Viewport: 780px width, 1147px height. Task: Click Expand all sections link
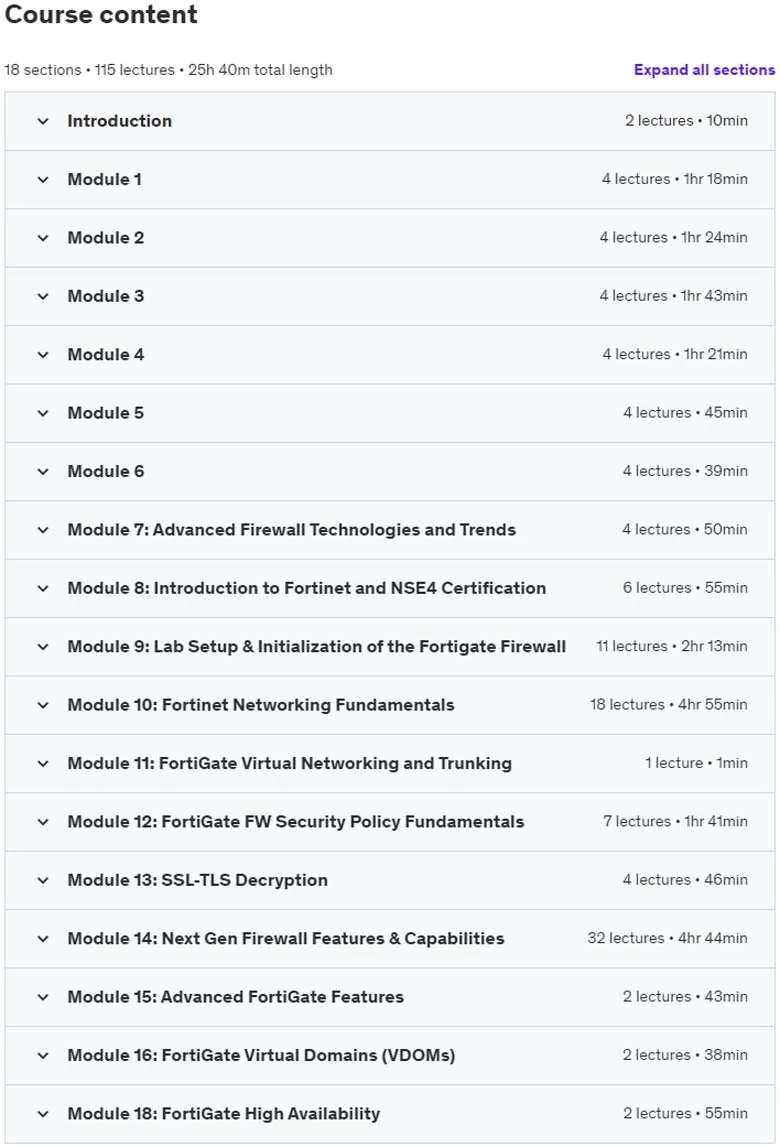(704, 69)
